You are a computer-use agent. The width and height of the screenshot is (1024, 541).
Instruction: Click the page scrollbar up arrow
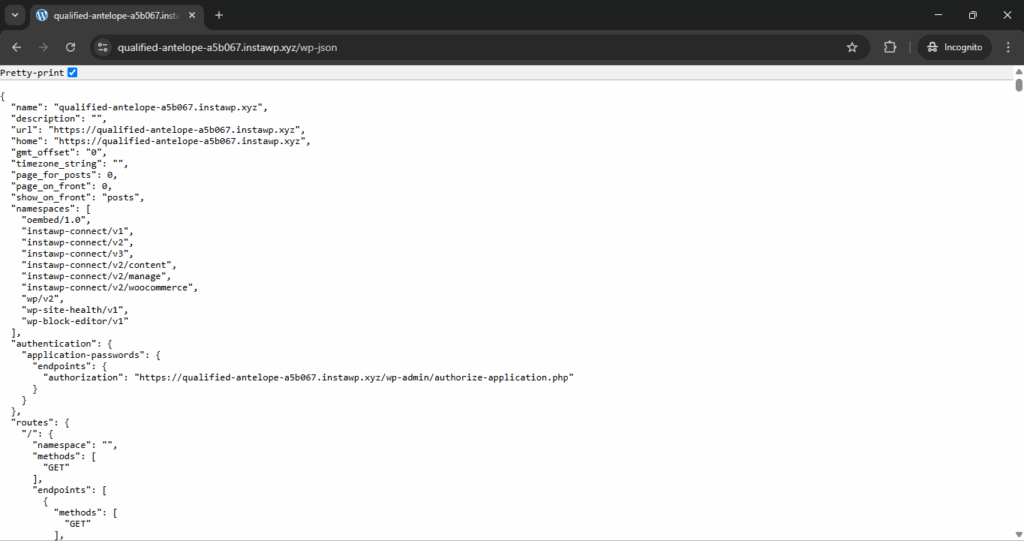click(x=1019, y=71)
